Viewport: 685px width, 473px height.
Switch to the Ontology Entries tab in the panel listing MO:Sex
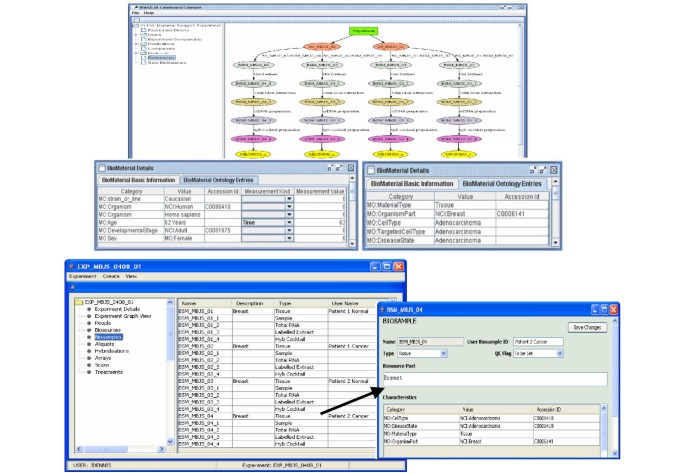[218, 180]
